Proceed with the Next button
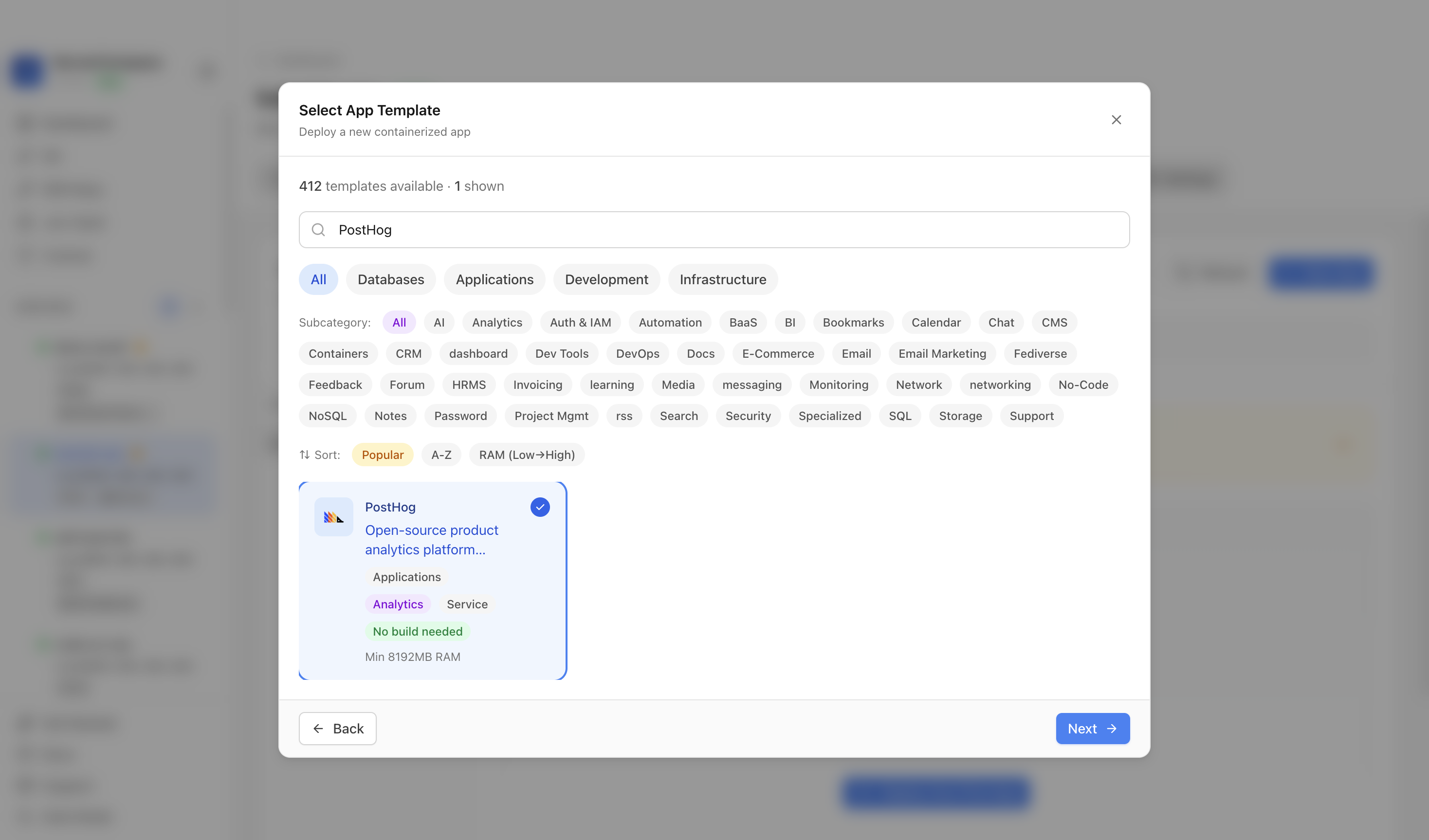The width and height of the screenshot is (1429, 840). tap(1092, 729)
